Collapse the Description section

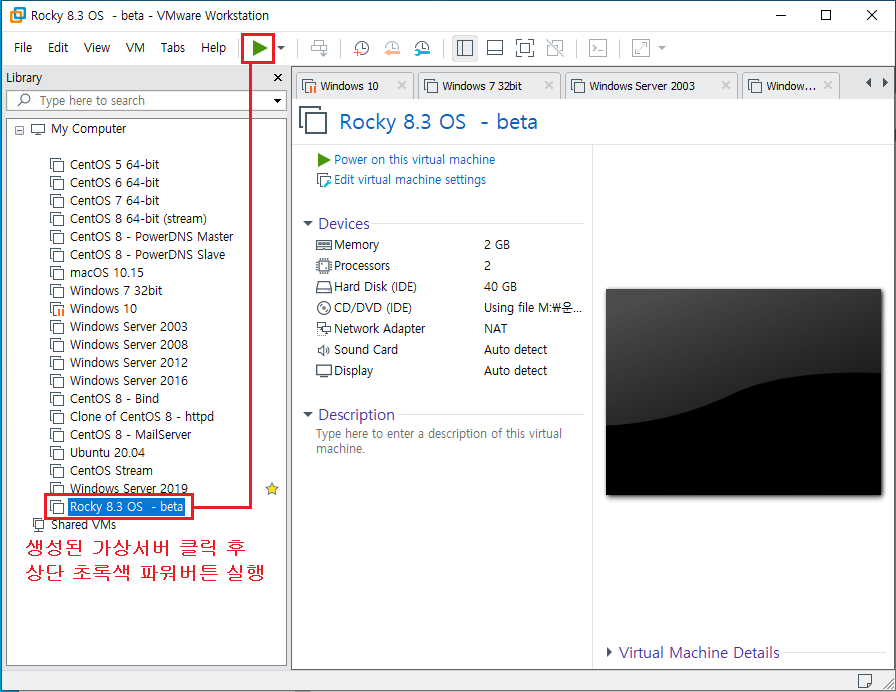click(308, 414)
